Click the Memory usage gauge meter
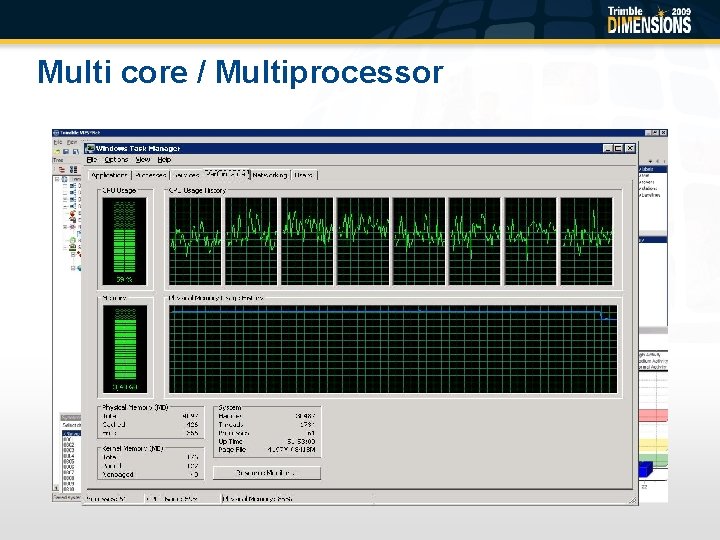The height and width of the screenshot is (540, 720). click(x=125, y=349)
